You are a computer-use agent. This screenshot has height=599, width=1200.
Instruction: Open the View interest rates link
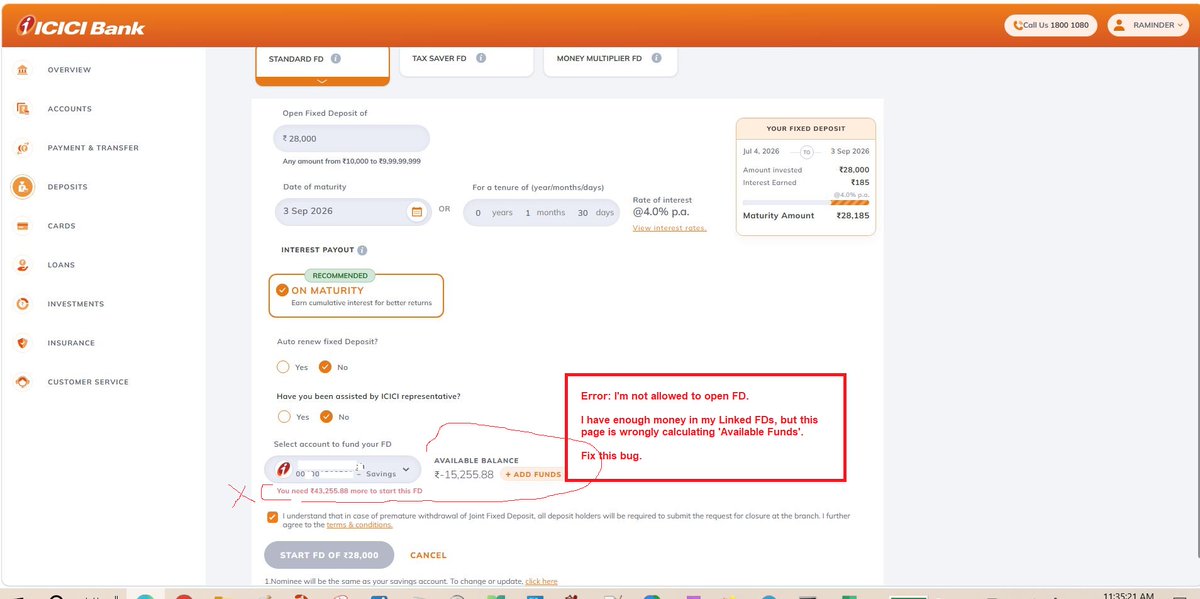pos(670,228)
